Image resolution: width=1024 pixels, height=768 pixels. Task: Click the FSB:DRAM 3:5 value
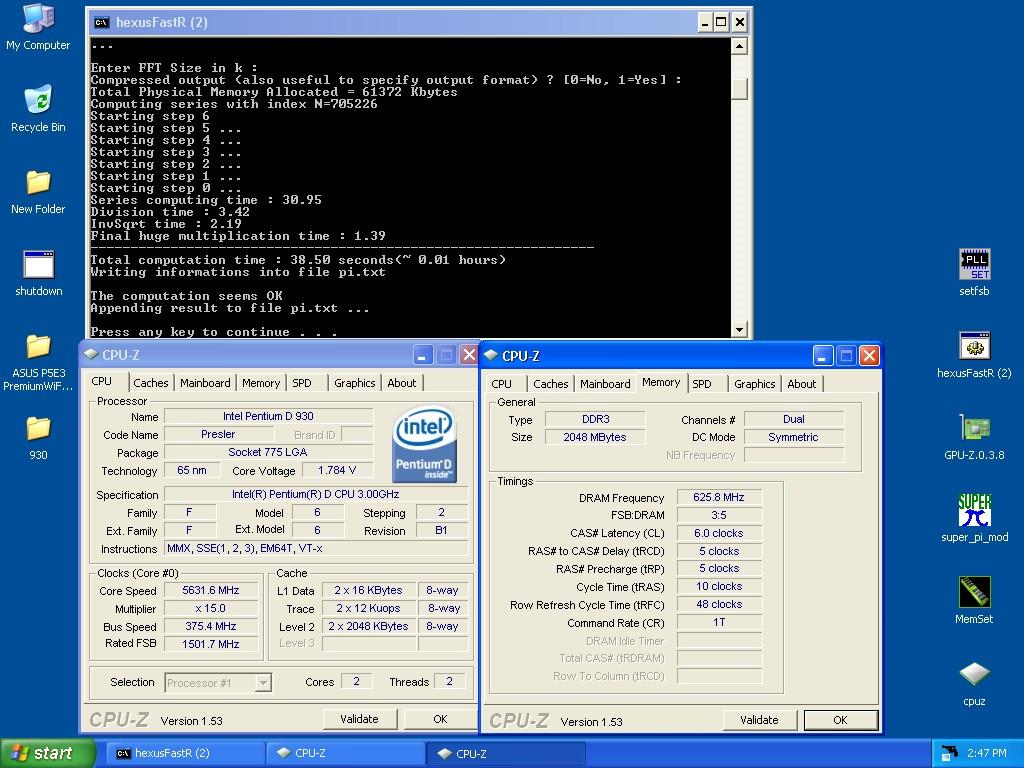point(719,515)
